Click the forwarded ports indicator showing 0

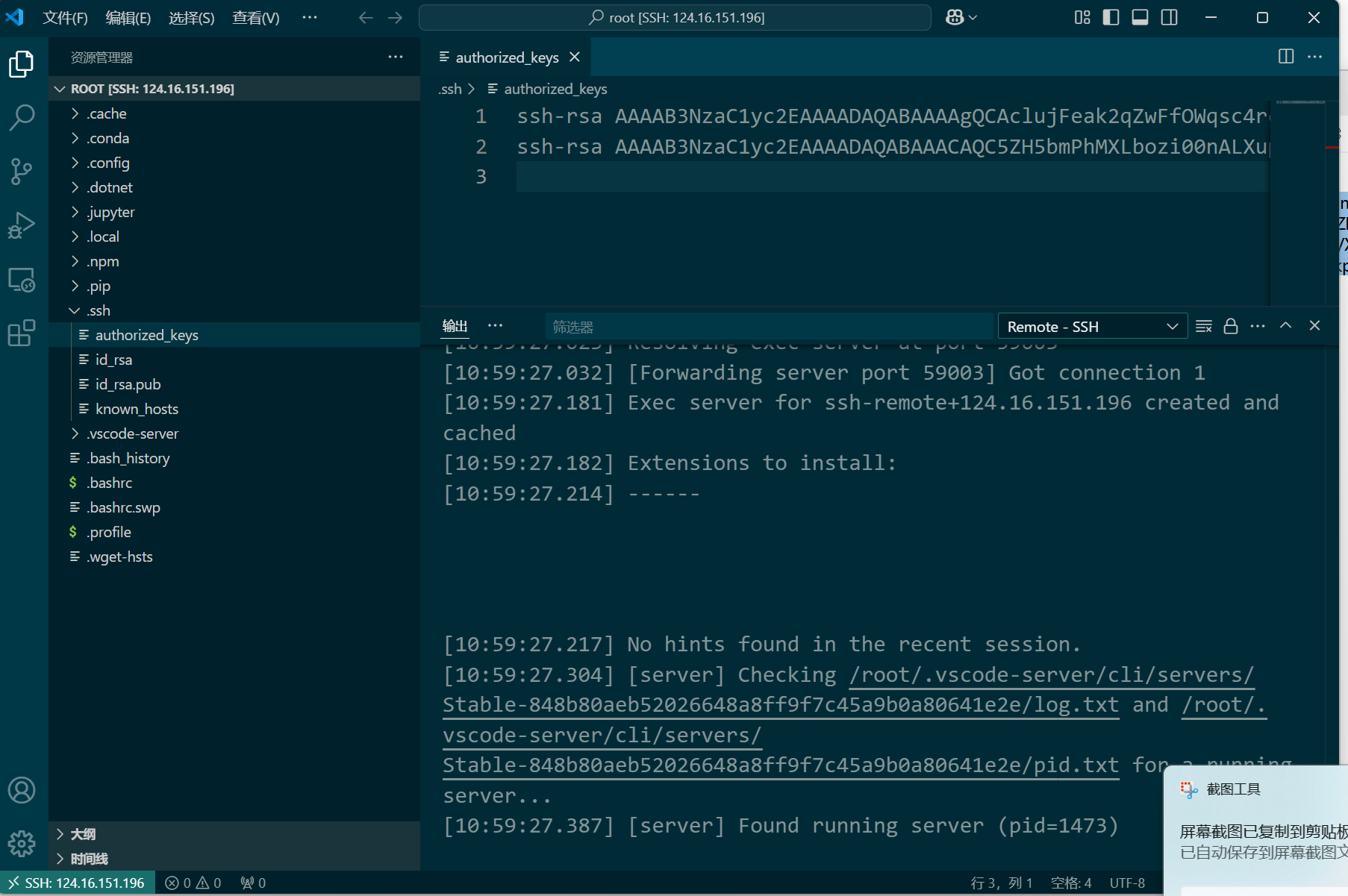pos(253,883)
